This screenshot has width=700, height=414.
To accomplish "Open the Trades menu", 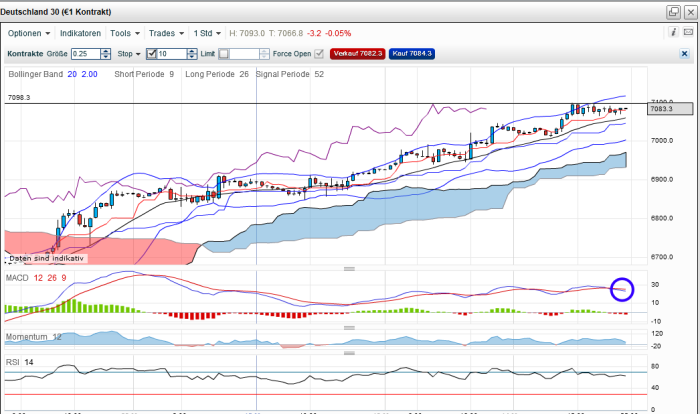I will tap(166, 33).
